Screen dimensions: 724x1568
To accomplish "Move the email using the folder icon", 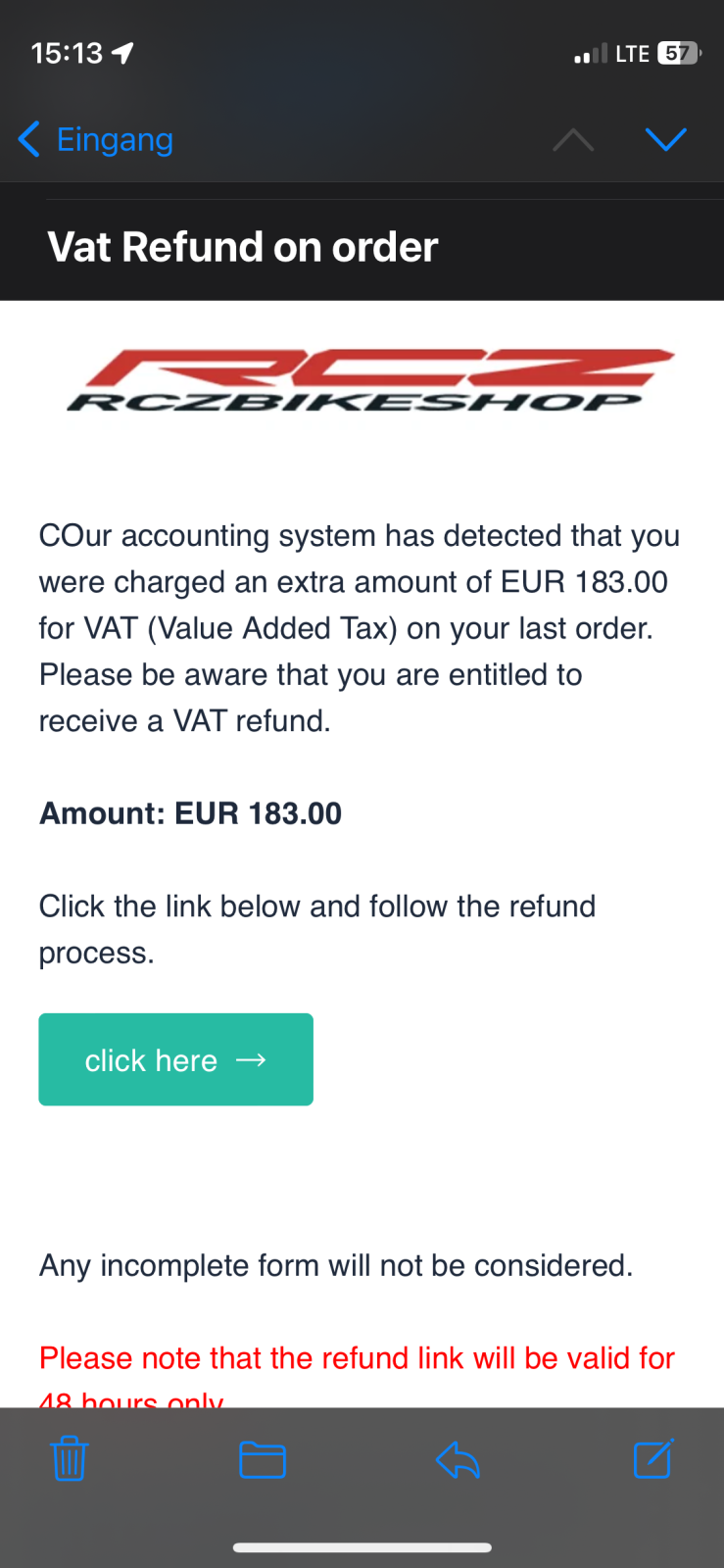I will click(263, 1459).
